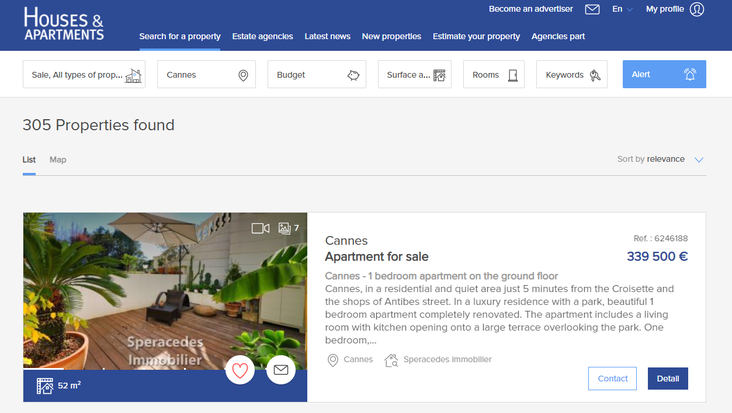Open the envelope messages icon in header
Screen dimensions: 732x413
point(592,9)
